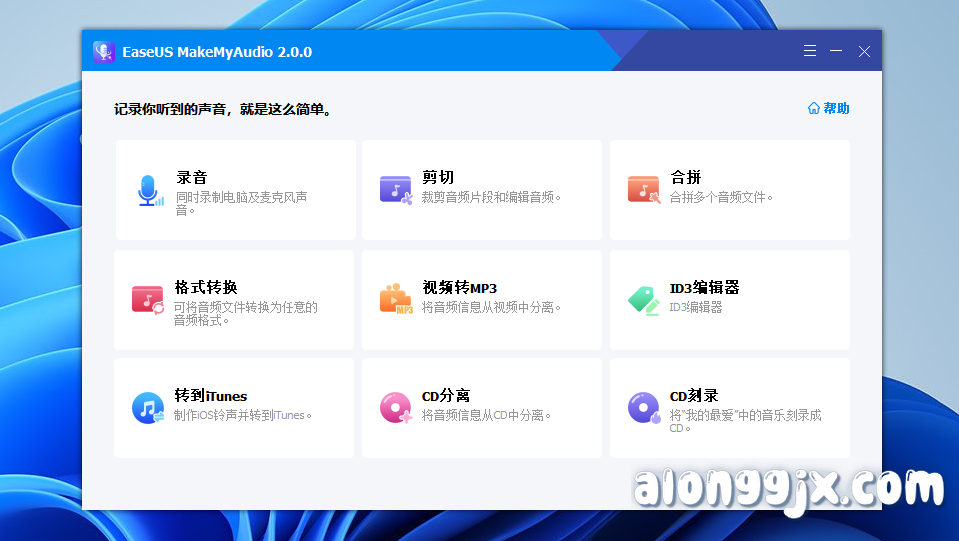The width and height of the screenshot is (959, 541).
Task: Select the bold ID3编辑器 title
Action: click(705, 287)
